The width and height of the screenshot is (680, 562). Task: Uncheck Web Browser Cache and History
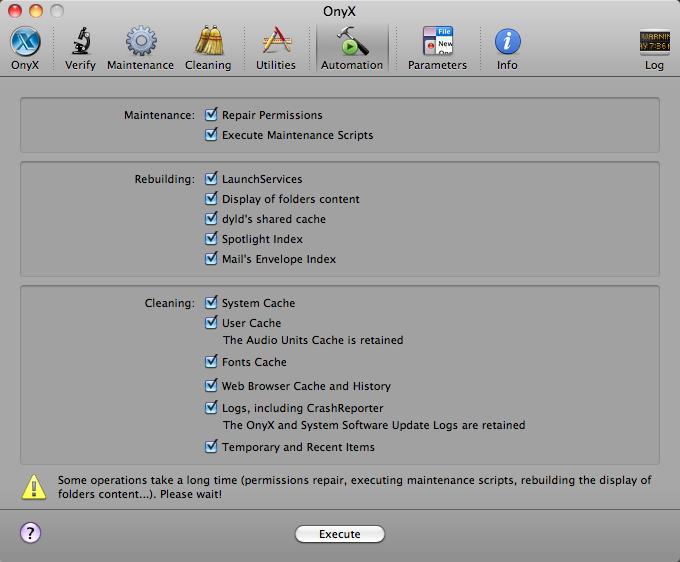coord(211,386)
